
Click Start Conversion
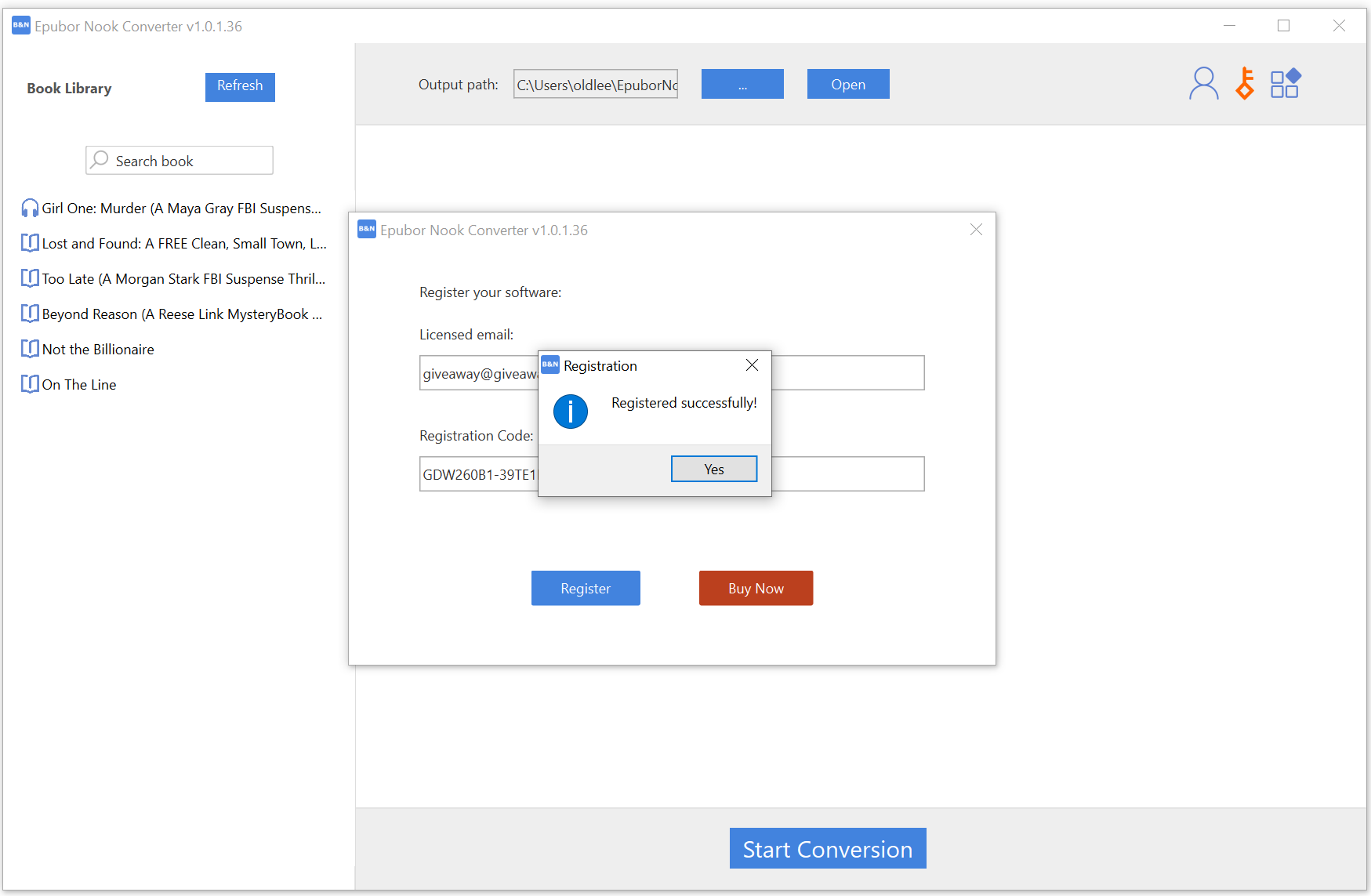coord(828,848)
